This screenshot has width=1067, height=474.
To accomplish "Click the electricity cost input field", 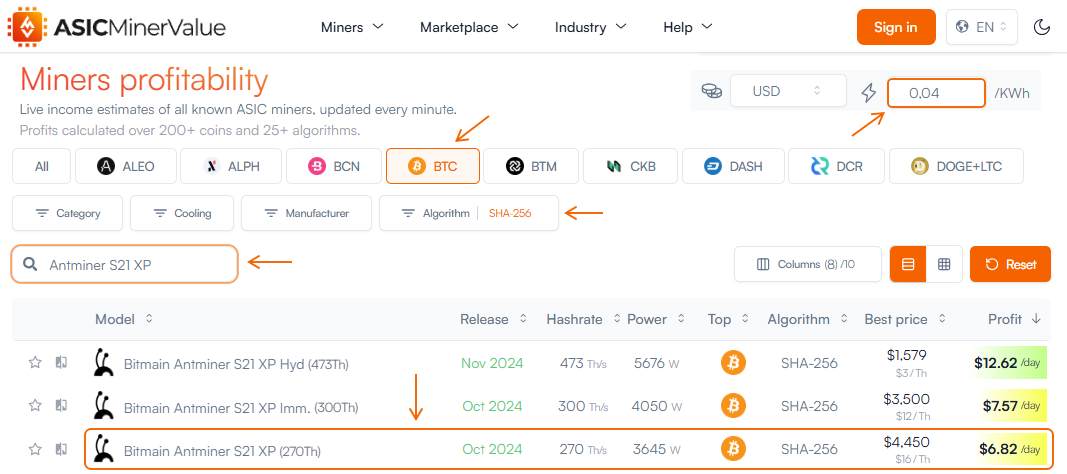I will point(936,93).
